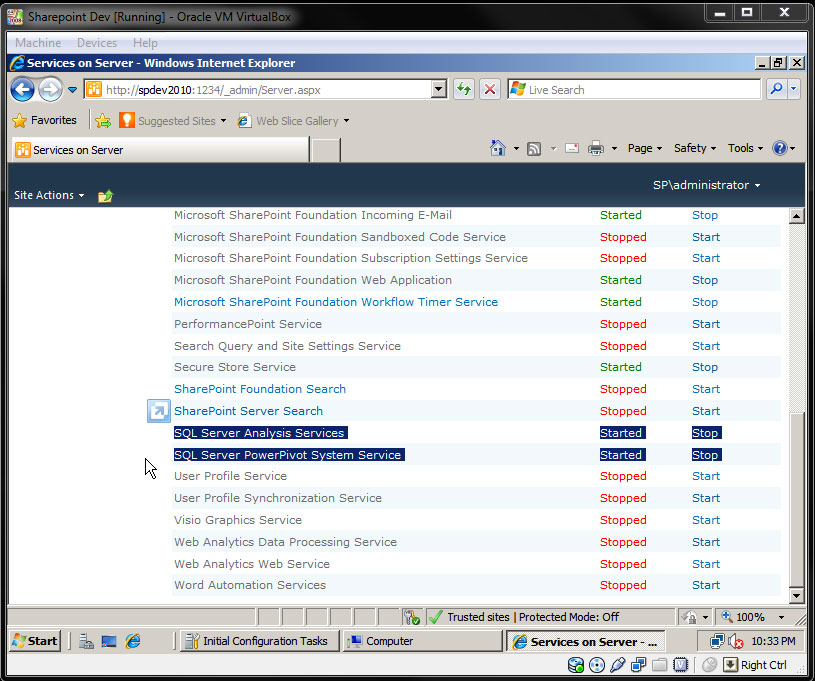
Task: Open the VirtualBox Devices menu
Action: pyautogui.click(x=97, y=43)
